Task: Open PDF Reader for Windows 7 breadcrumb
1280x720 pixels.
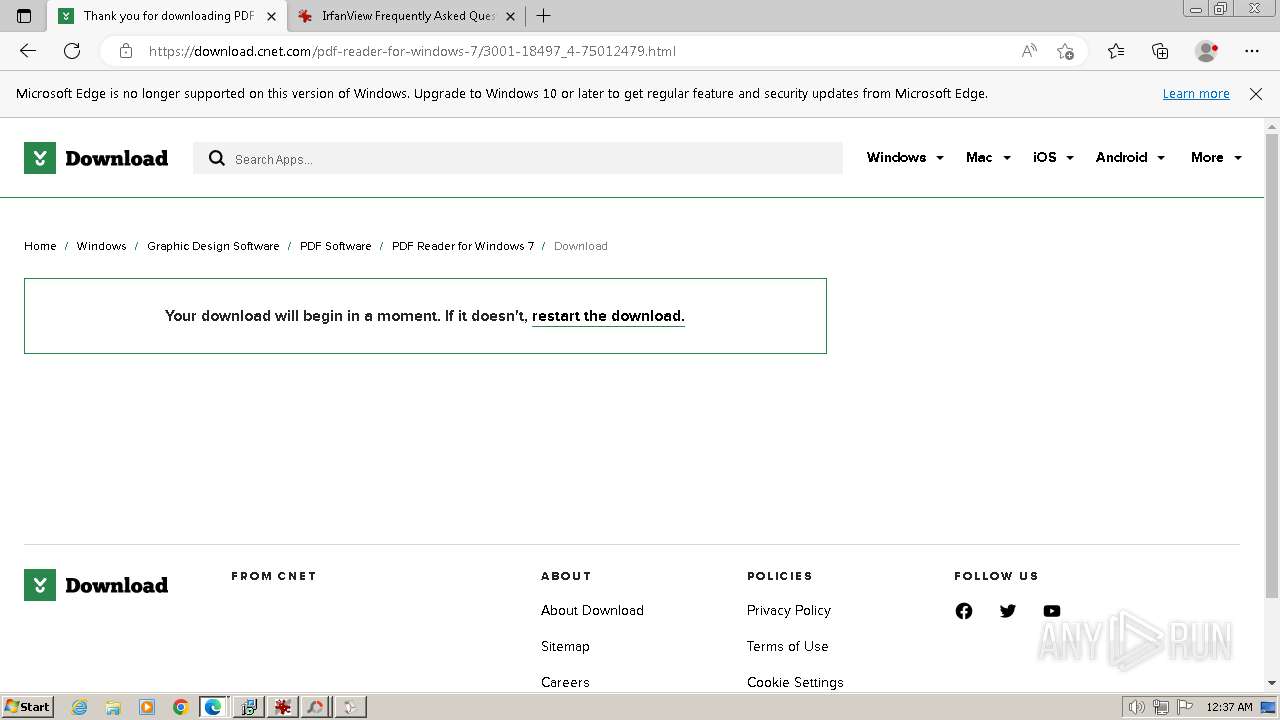Action: [x=463, y=246]
